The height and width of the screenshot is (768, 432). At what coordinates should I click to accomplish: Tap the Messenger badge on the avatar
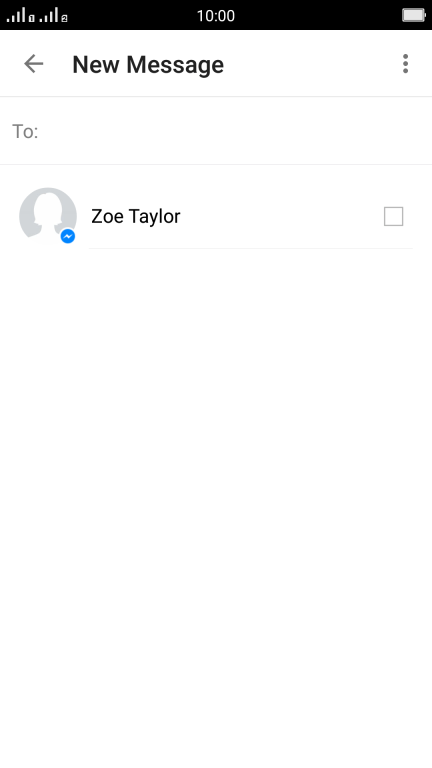point(68,237)
